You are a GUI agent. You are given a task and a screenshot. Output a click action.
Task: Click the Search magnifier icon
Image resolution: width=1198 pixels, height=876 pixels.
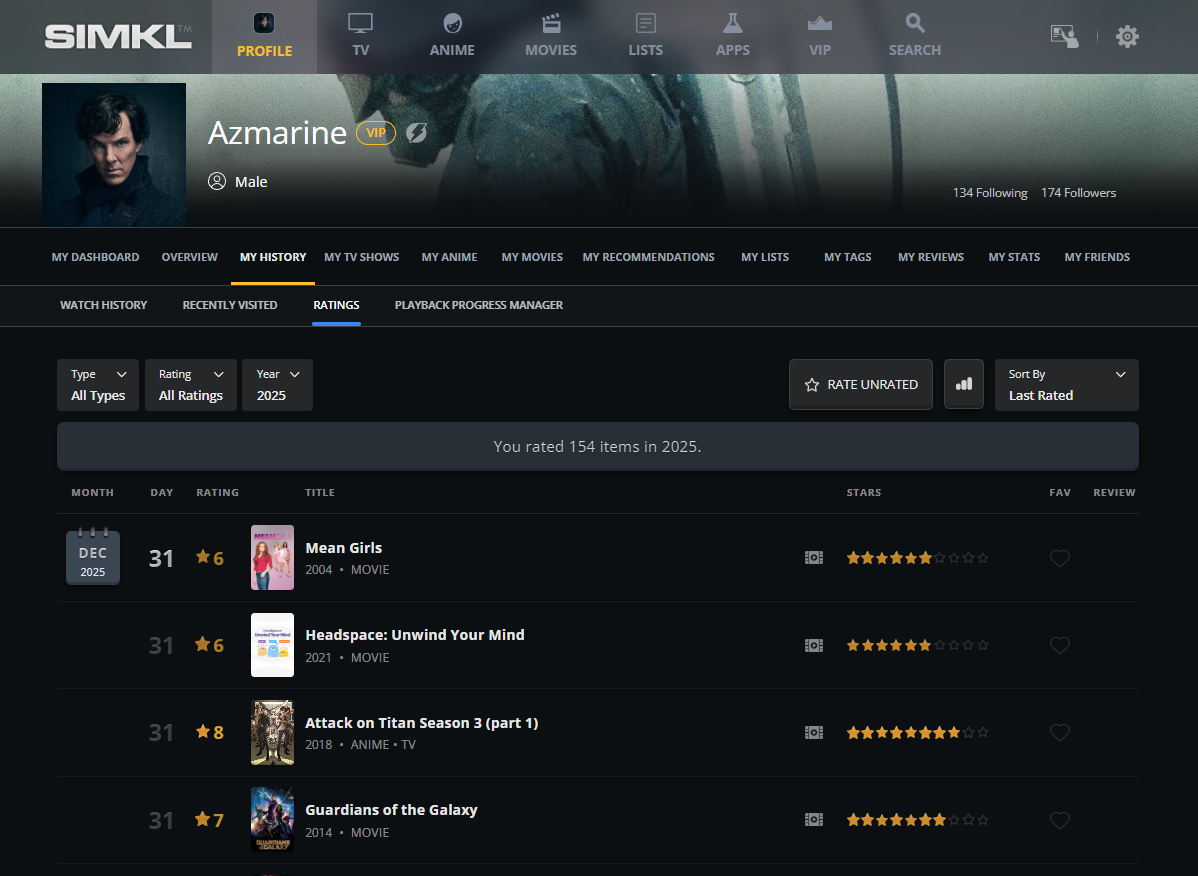[x=914, y=24]
